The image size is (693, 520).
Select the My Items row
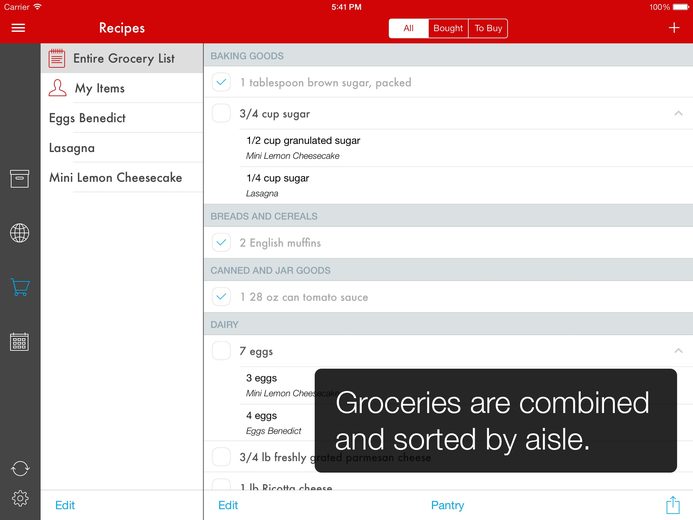(x=122, y=88)
